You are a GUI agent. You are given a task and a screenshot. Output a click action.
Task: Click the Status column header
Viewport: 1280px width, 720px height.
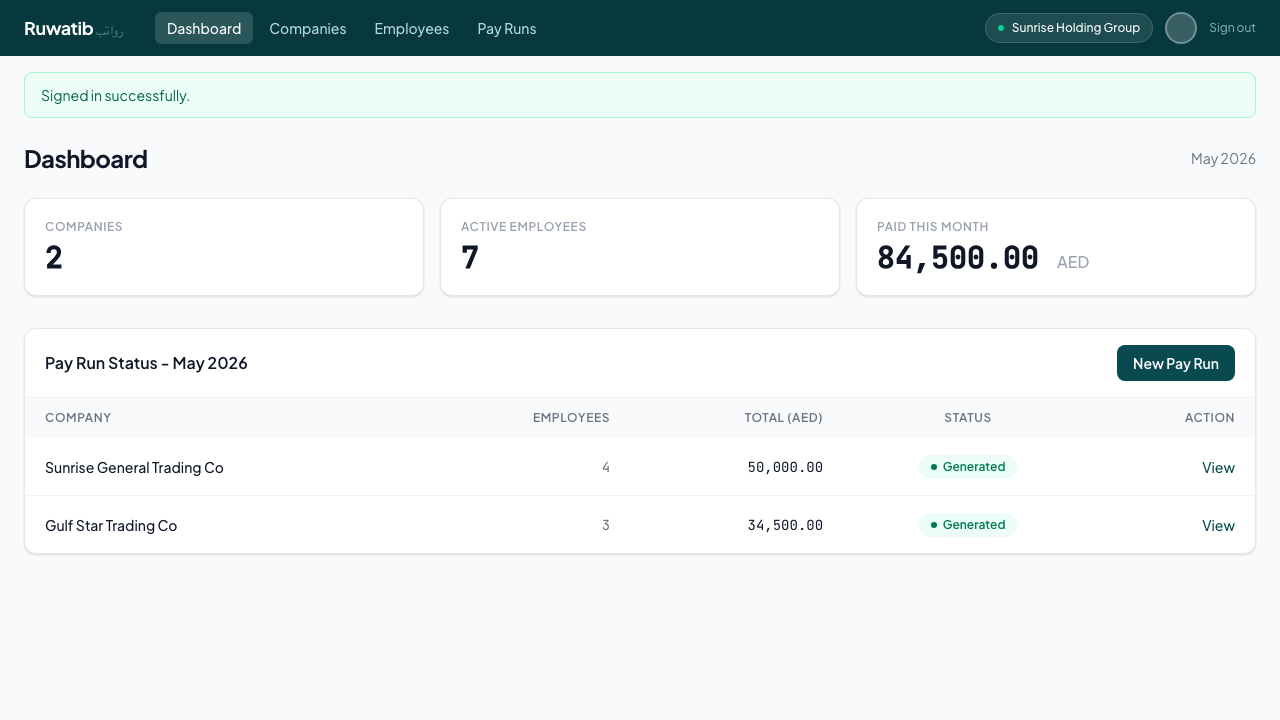968,417
